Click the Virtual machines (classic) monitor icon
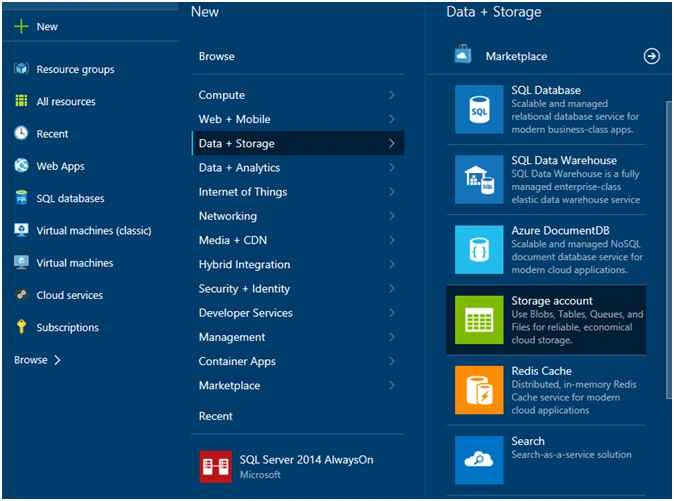Image resolution: width=674 pixels, height=501 pixels. (x=21, y=230)
